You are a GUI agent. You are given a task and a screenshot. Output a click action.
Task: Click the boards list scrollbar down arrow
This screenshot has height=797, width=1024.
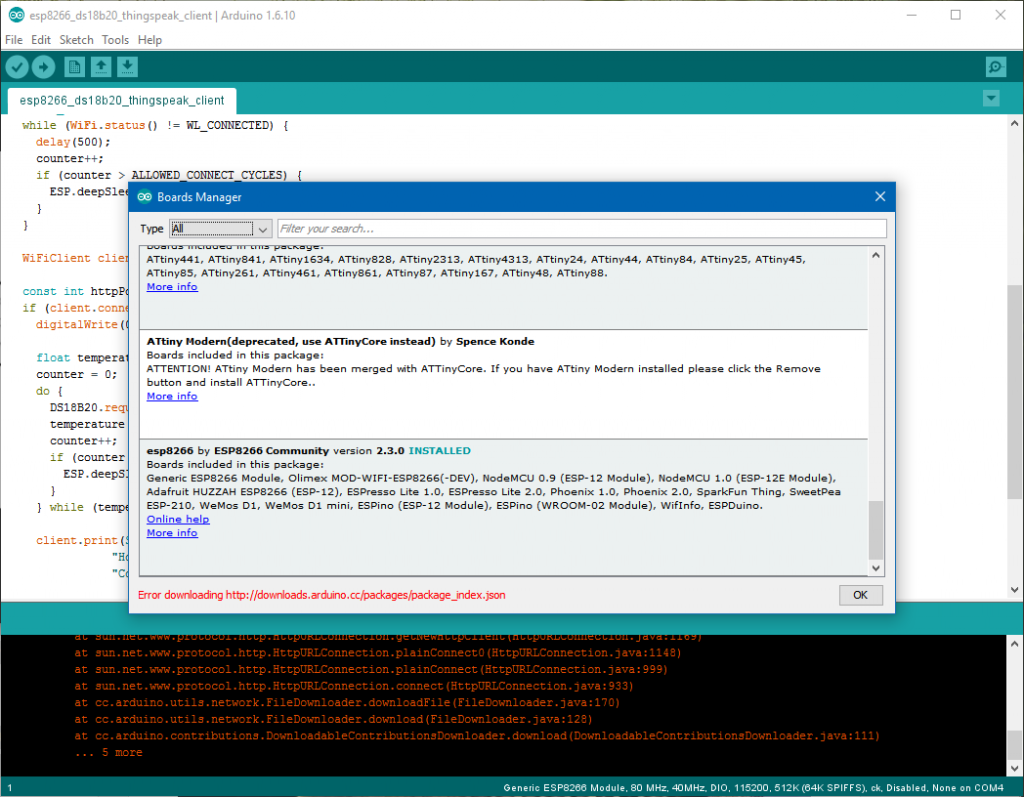[876, 568]
